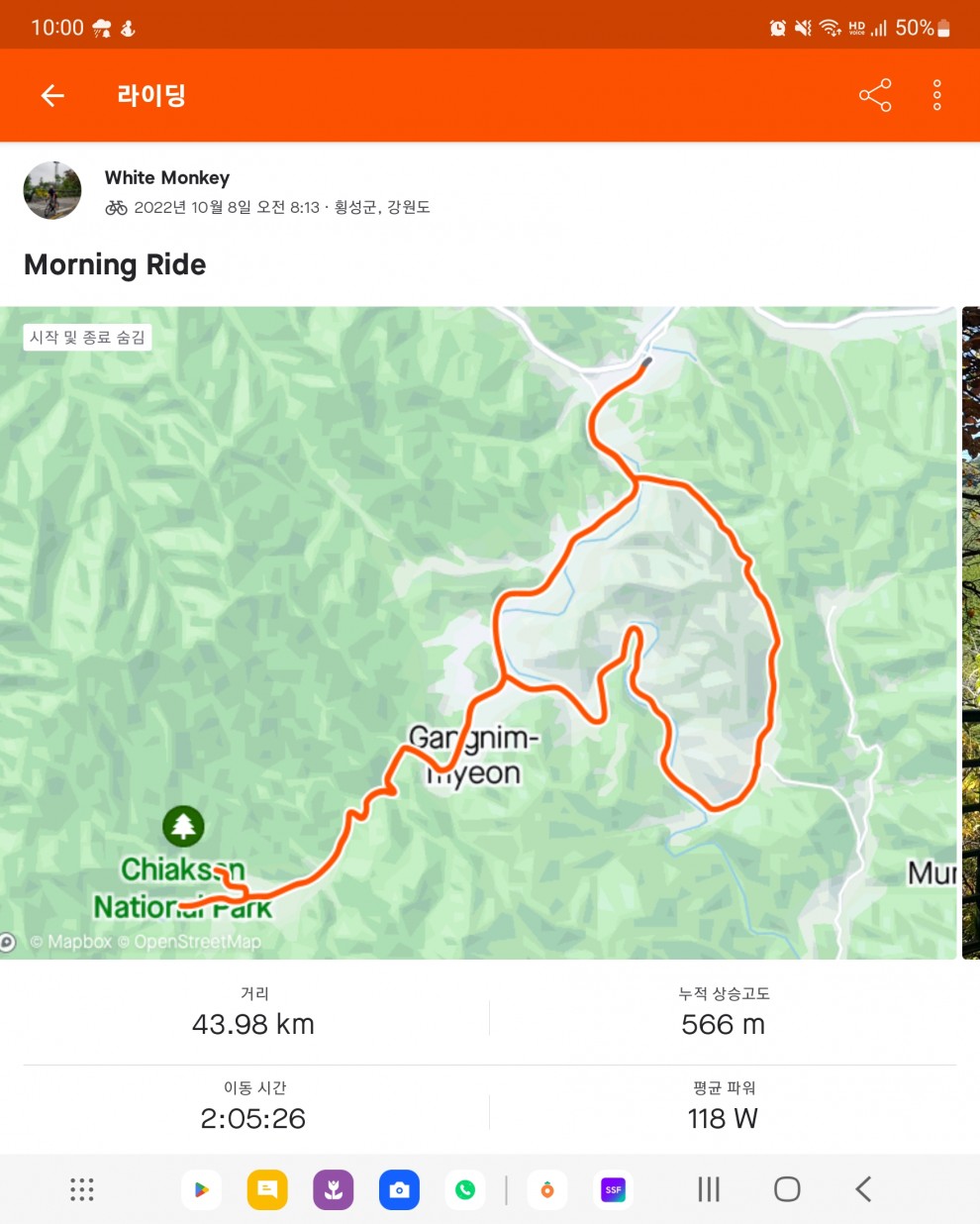Tap the Mapbox info logo on the map
Image resolution: width=980 pixels, height=1224 pixels.
tap(7, 942)
